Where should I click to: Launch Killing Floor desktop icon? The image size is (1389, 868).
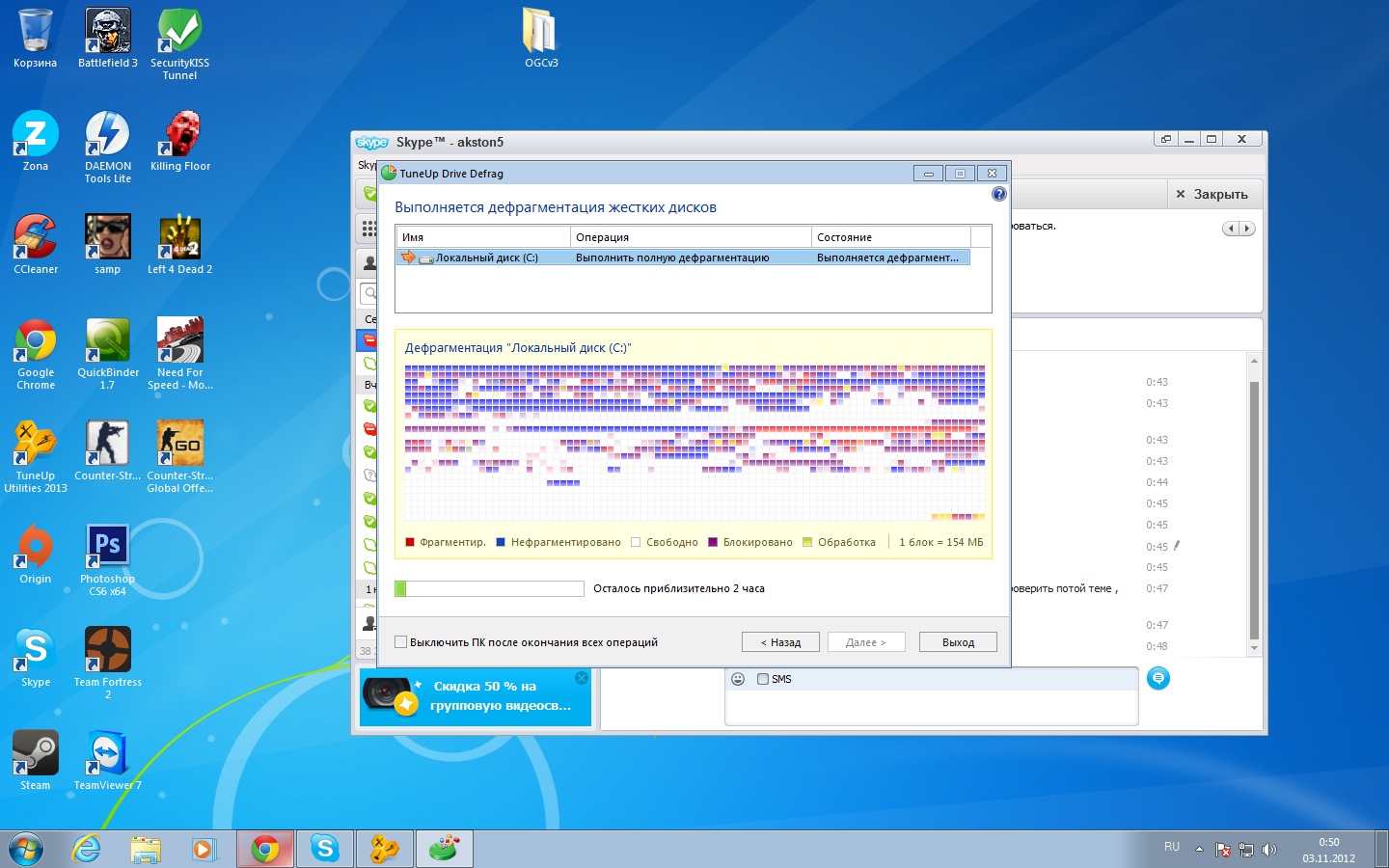[x=179, y=142]
